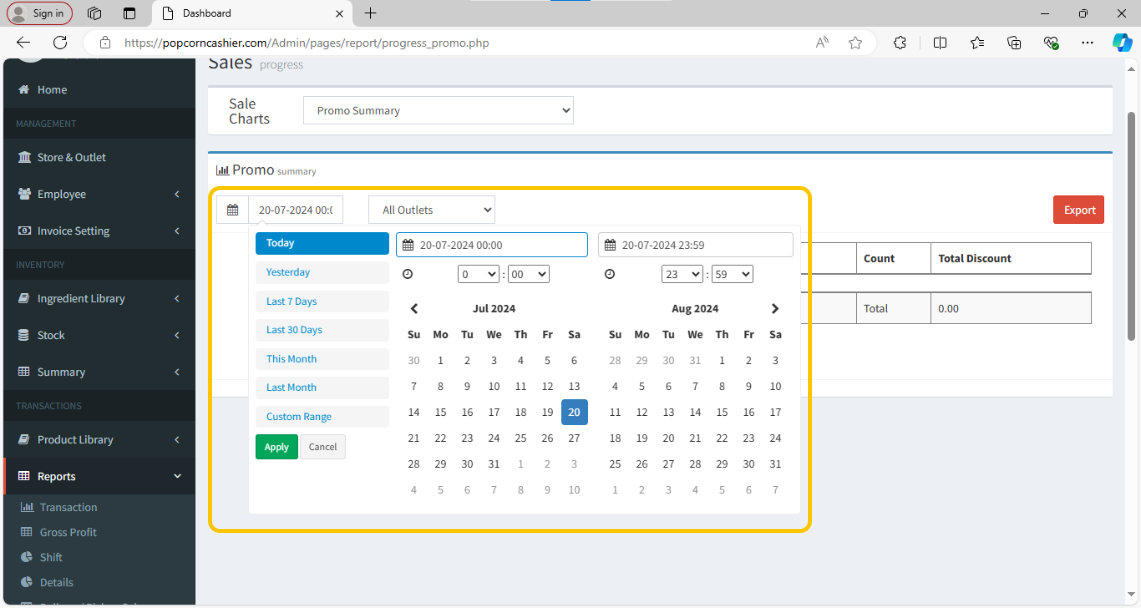Click the Employee people icon
The height and width of the screenshot is (608, 1141).
coord(24,193)
